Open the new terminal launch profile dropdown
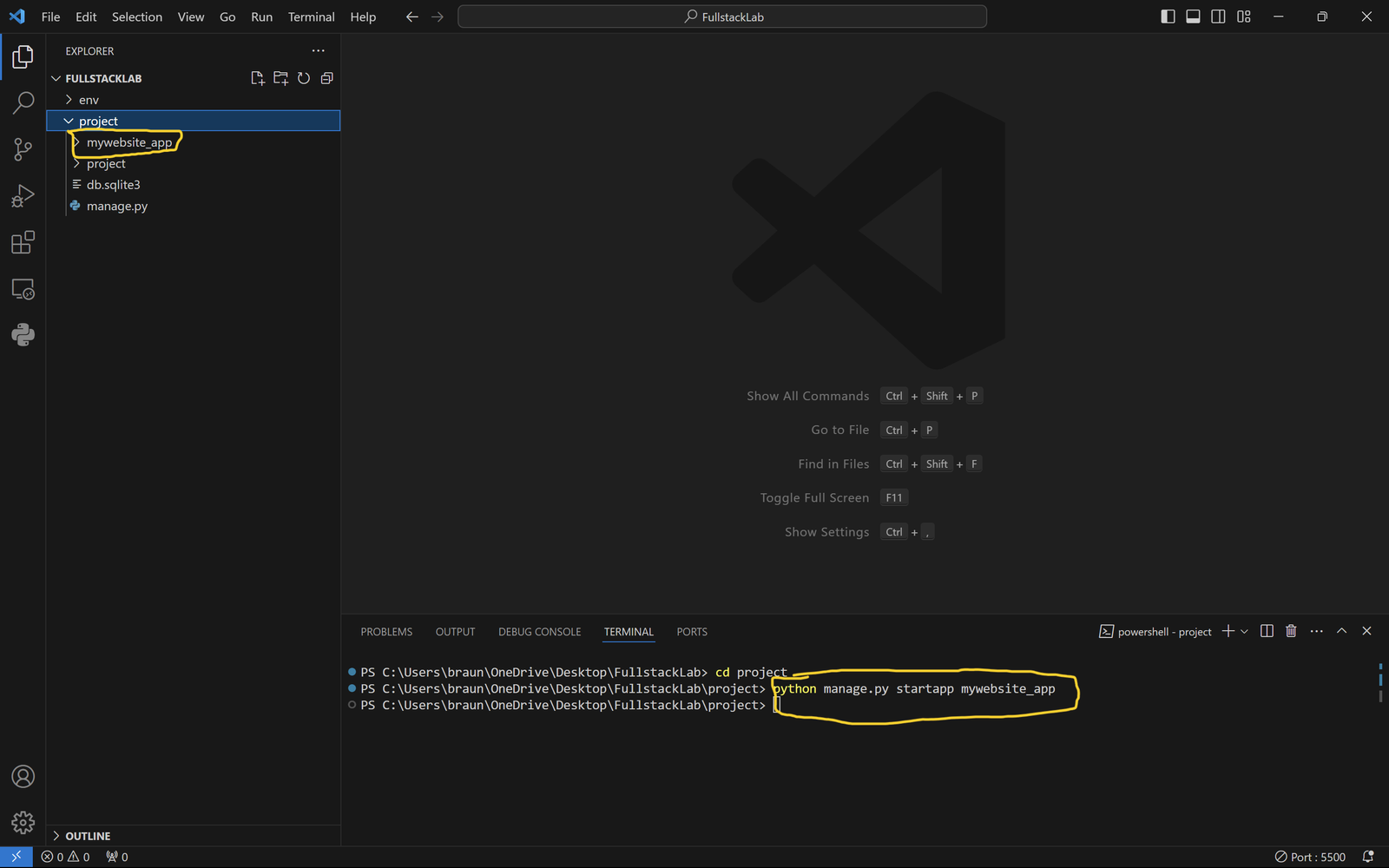This screenshot has width=1389, height=868. pyautogui.click(x=1244, y=631)
